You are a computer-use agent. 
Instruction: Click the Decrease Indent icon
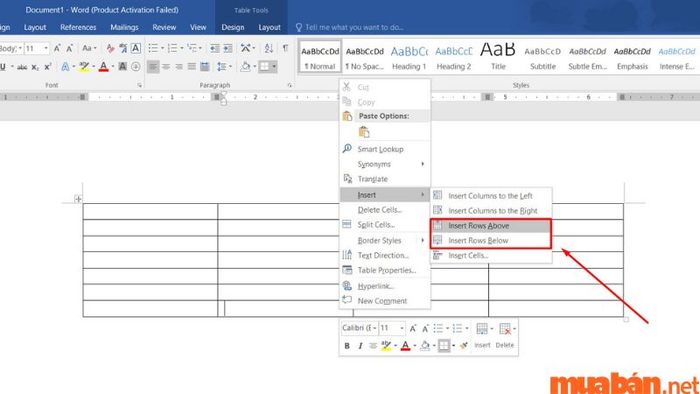215,48
